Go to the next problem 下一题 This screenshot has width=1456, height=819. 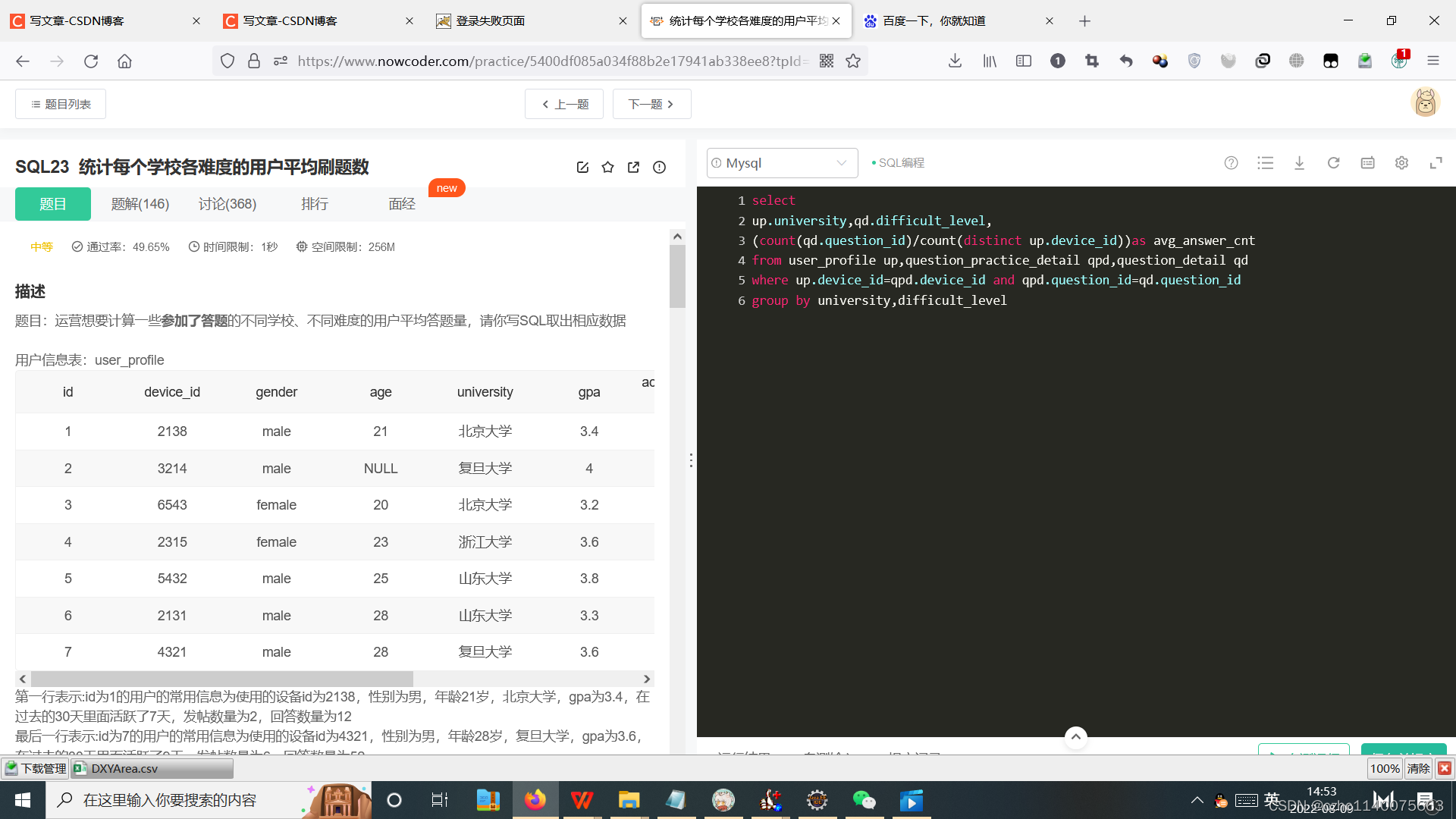click(x=651, y=104)
